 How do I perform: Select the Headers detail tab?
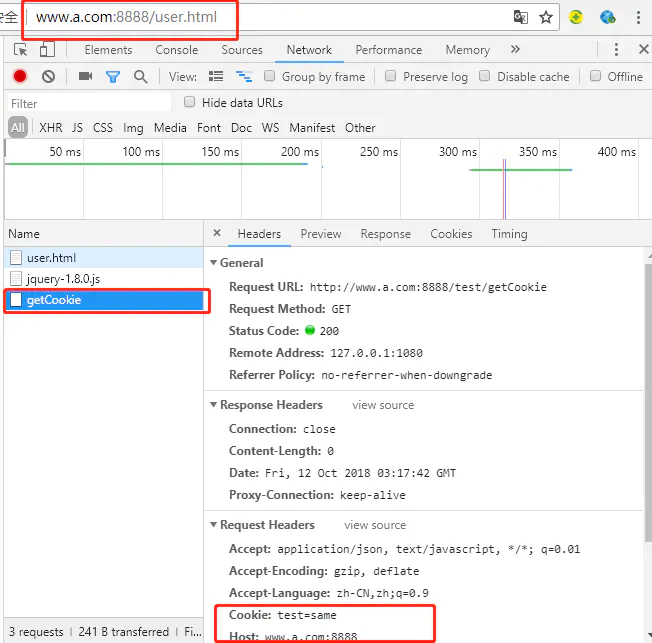pos(259,234)
